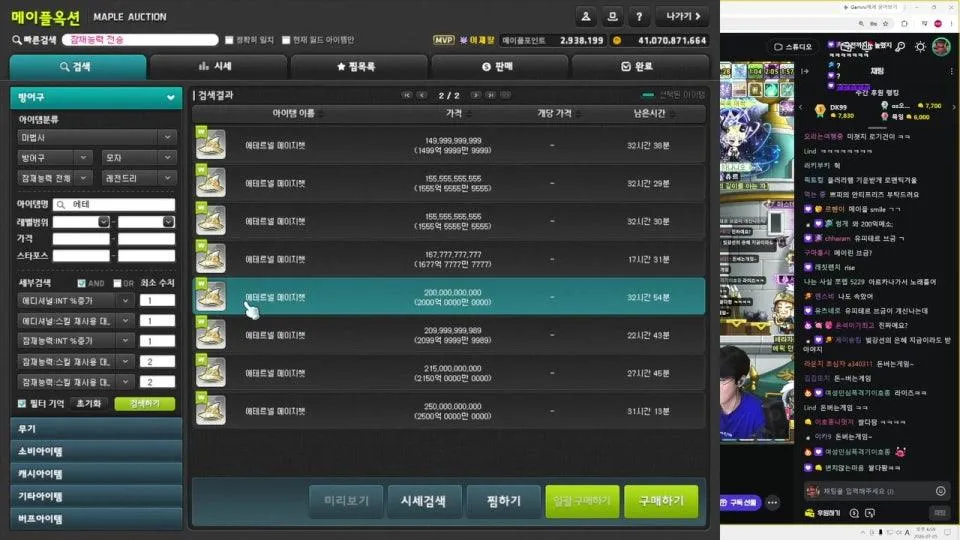Click the 초기화 reset button

tap(89, 403)
